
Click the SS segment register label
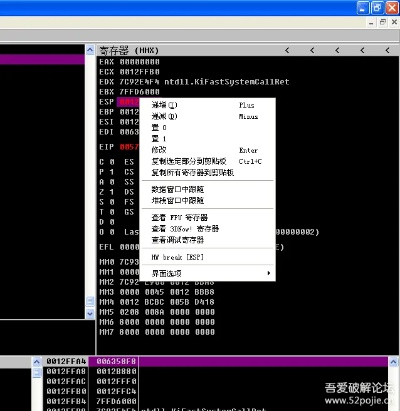129,182
